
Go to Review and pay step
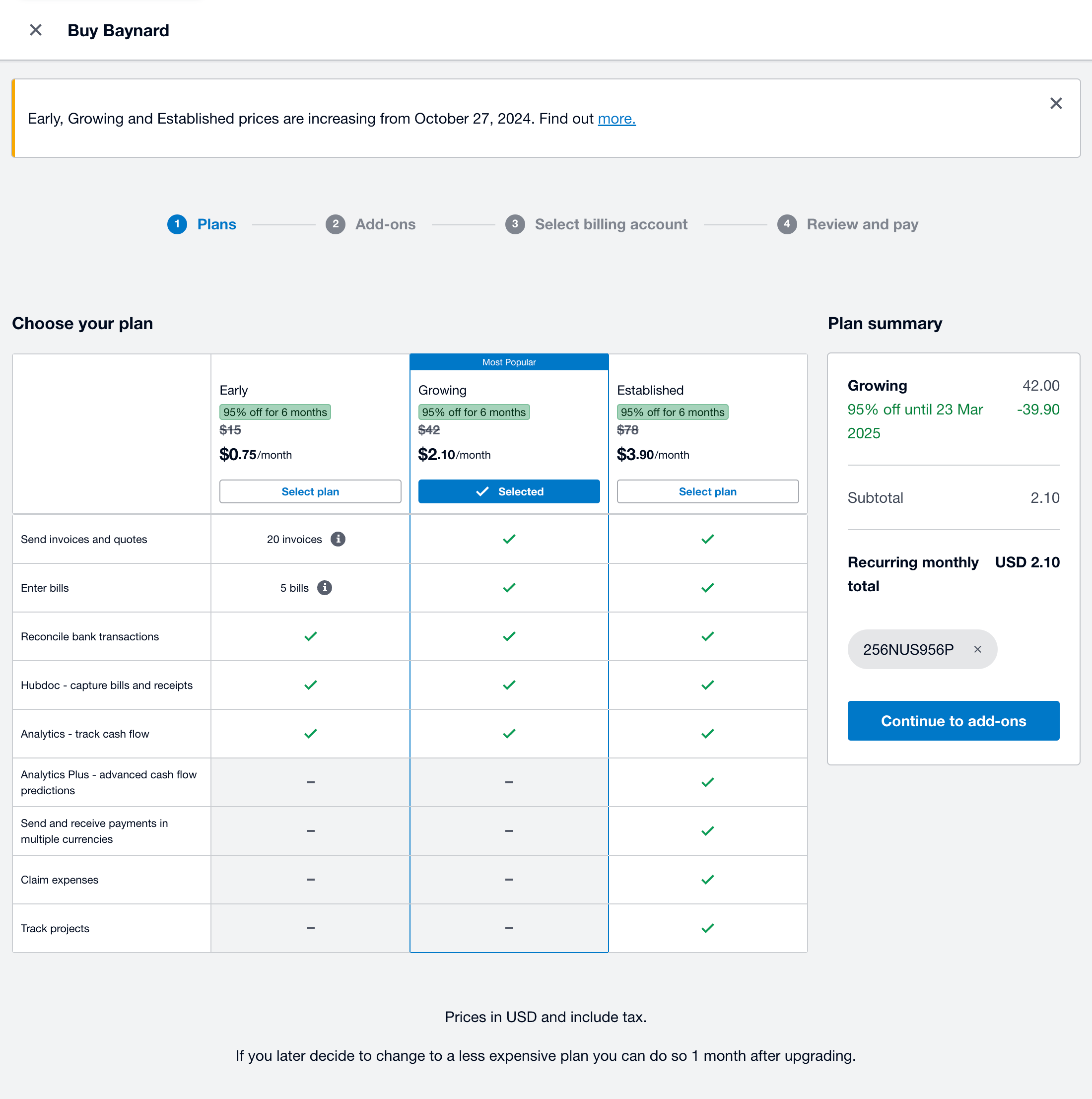click(x=862, y=225)
